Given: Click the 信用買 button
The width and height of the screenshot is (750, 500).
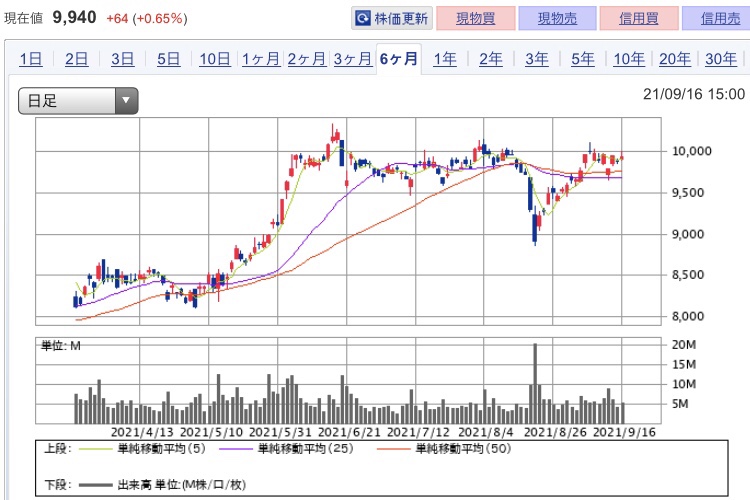Looking at the screenshot, I should coord(639,19).
